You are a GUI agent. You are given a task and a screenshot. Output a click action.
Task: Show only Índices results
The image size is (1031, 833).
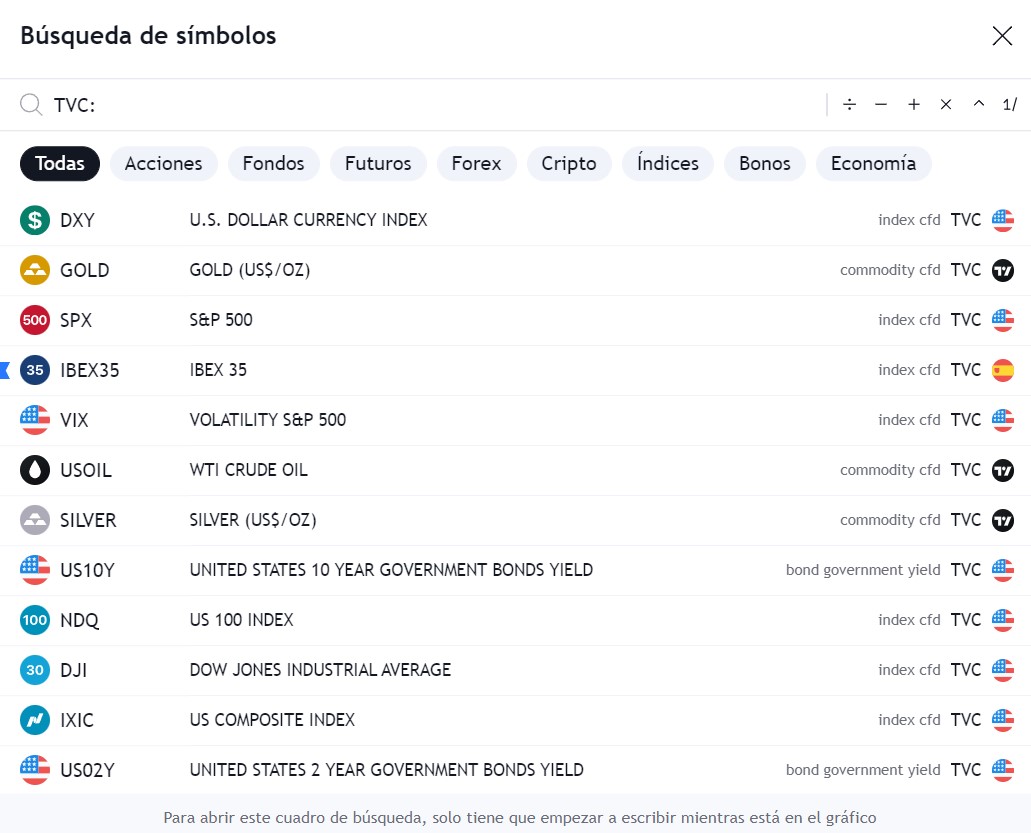coord(668,163)
